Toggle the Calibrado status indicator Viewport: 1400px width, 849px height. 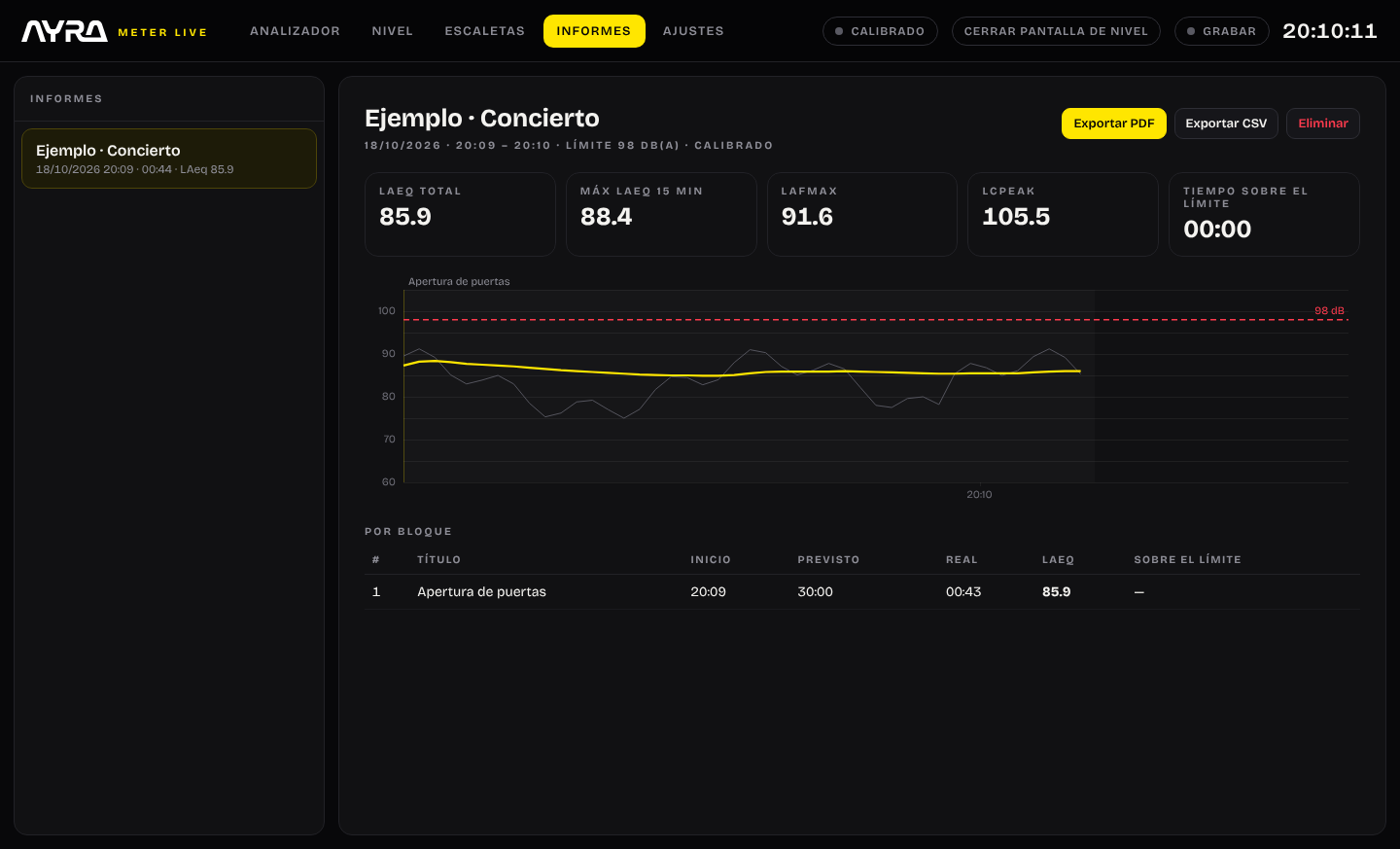tap(880, 31)
